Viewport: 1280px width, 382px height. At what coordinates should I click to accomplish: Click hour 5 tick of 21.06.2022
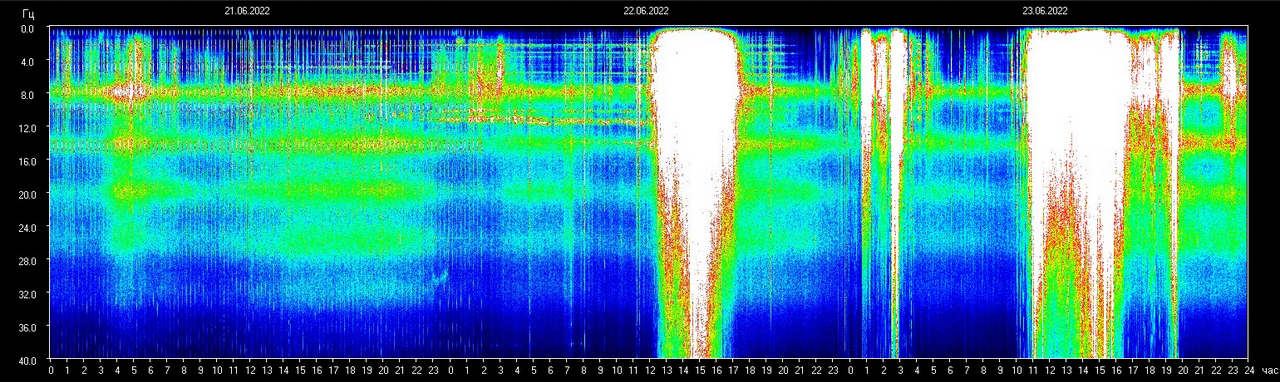point(134,370)
